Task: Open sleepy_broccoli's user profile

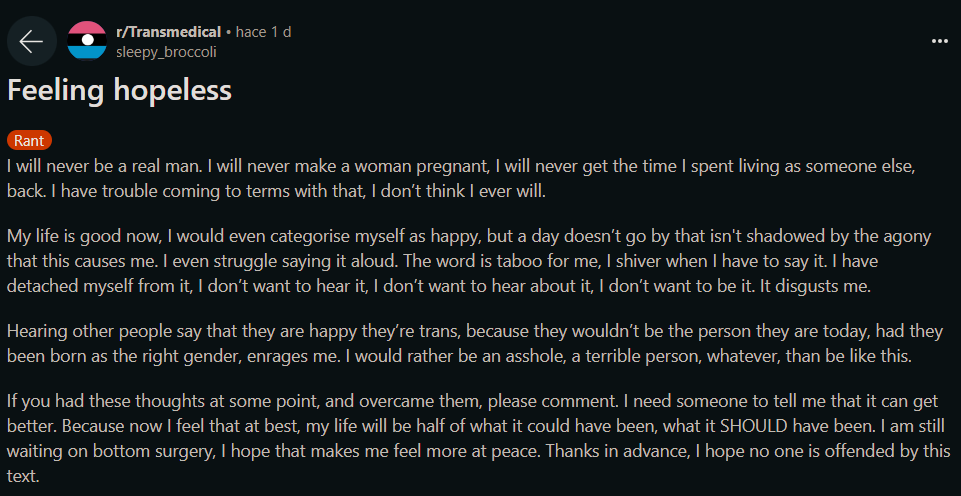Action: coord(166,52)
